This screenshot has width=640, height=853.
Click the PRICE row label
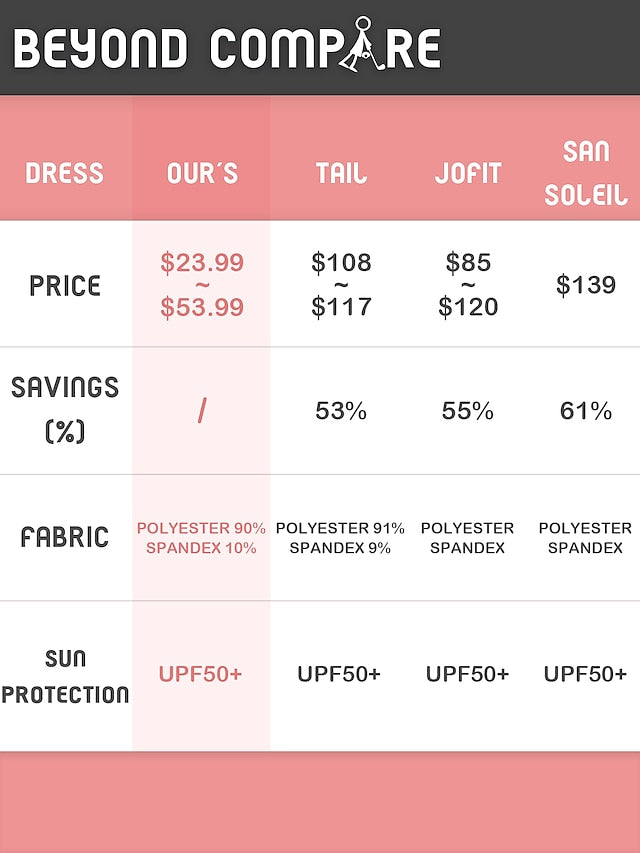[x=65, y=285]
